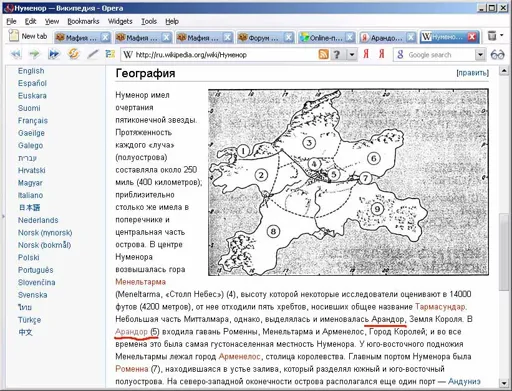Open the Google search engine dropdown
This screenshot has height=391, width=512.
pos(480,55)
